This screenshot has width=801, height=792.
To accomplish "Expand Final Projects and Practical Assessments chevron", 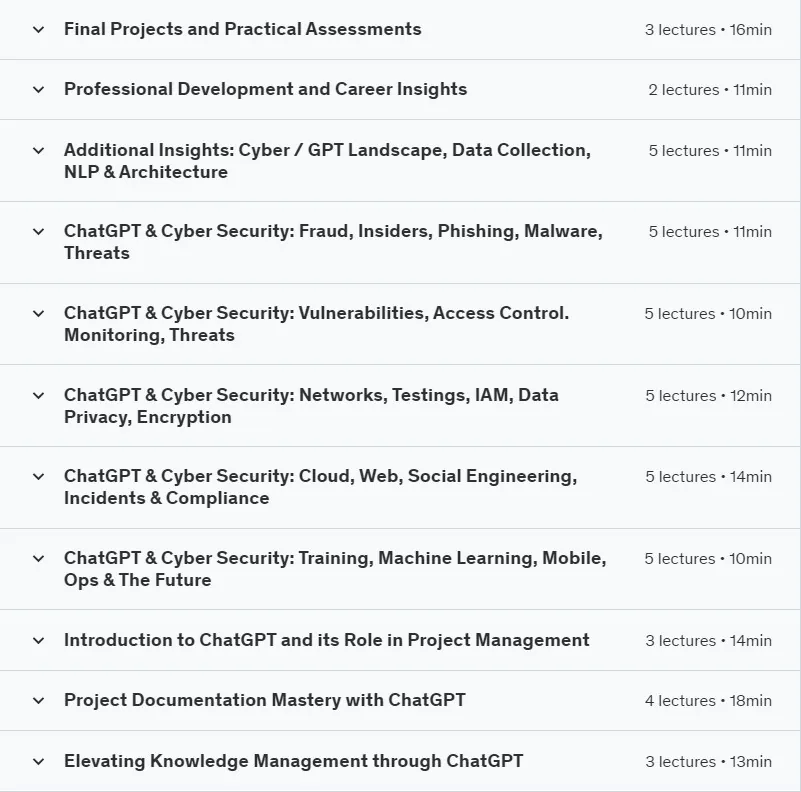I will 38,30.
